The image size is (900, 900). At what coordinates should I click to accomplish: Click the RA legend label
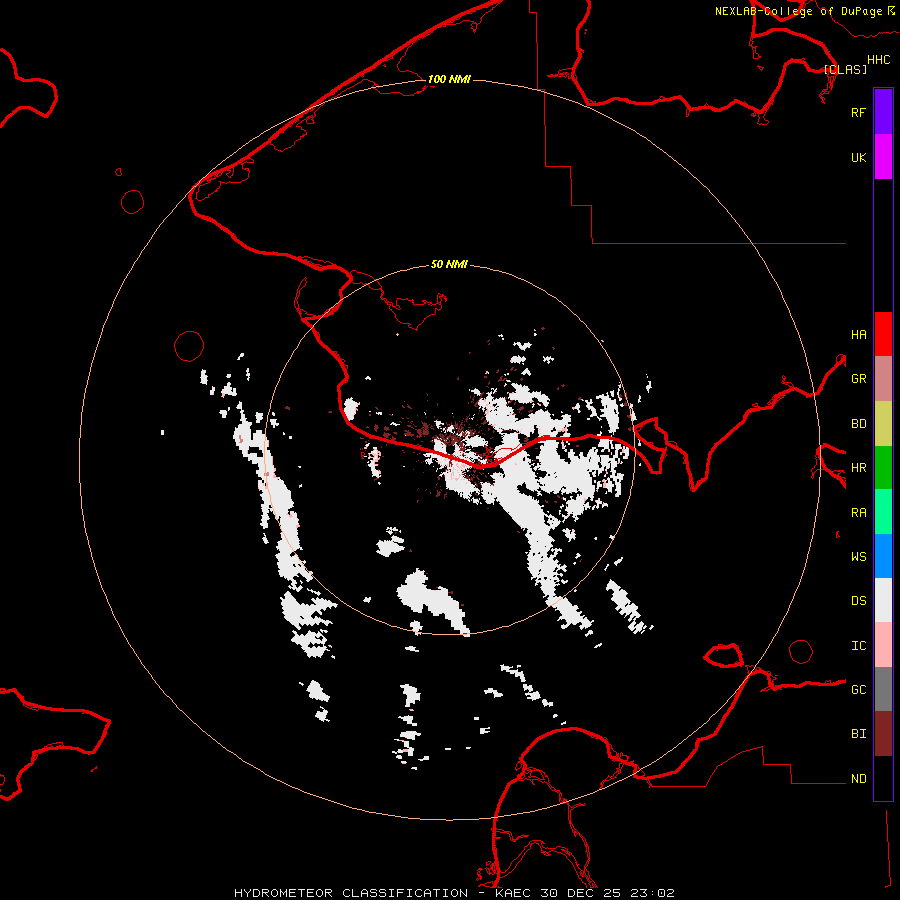pos(858,513)
